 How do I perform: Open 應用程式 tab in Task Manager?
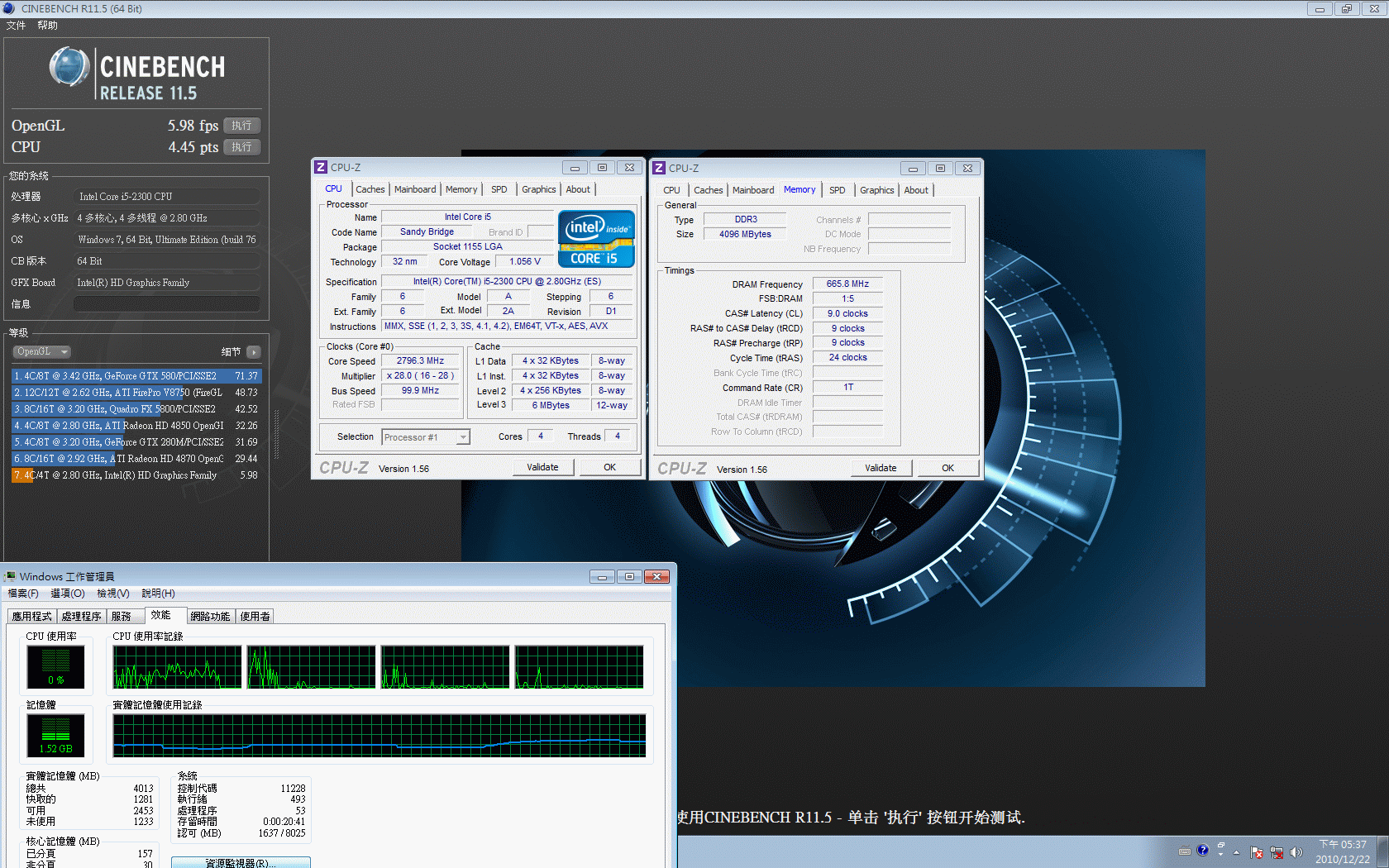[31, 617]
